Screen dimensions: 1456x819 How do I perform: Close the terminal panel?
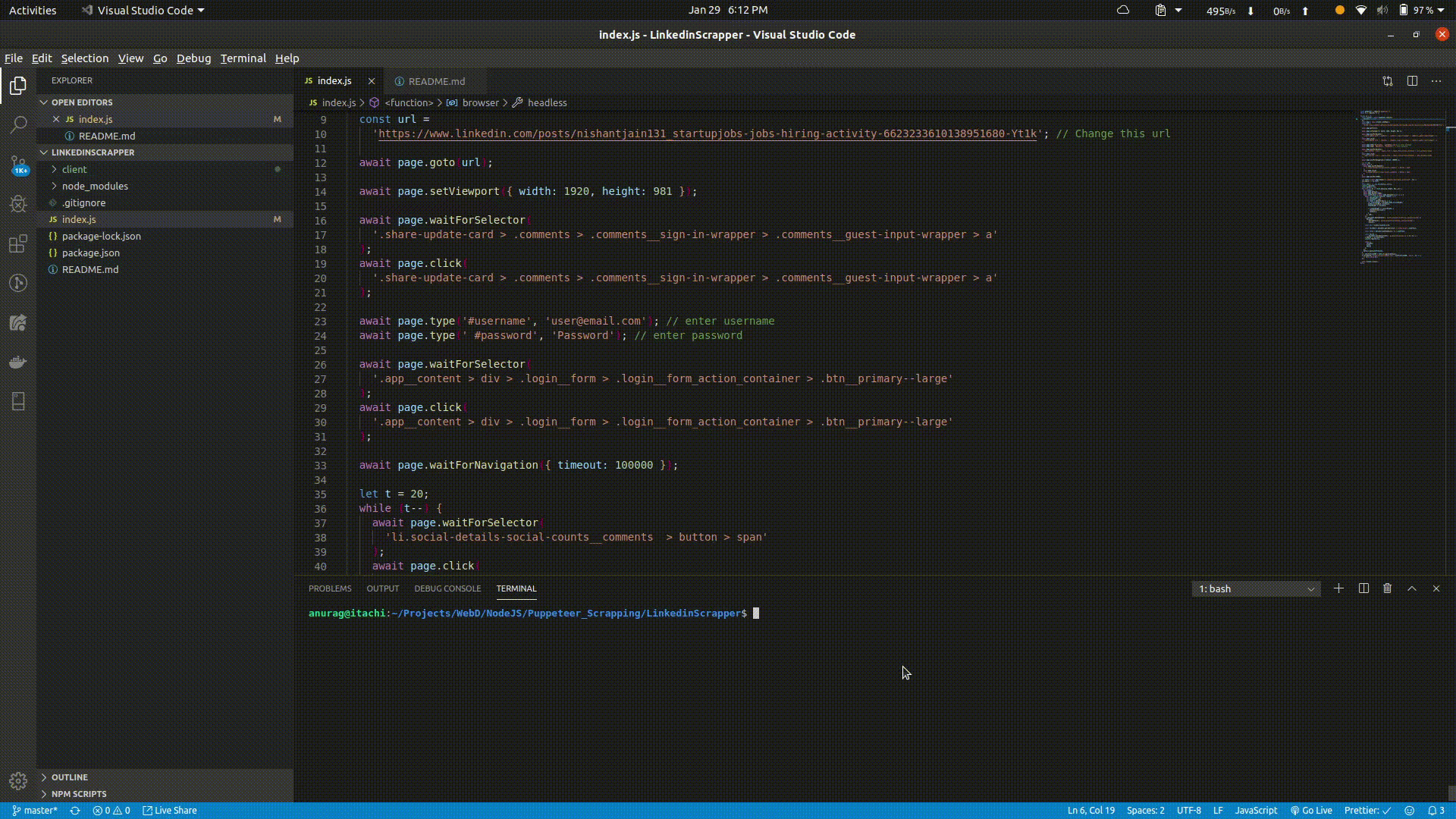1436,588
